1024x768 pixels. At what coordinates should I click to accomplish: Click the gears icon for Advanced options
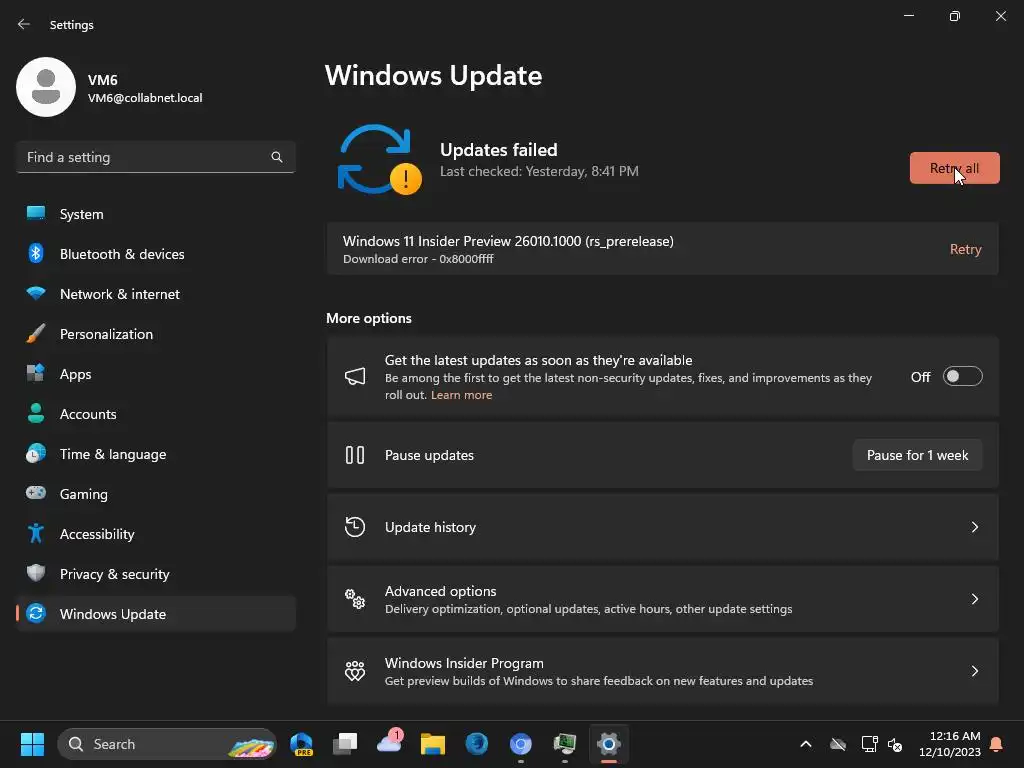[x=355, y=598]
